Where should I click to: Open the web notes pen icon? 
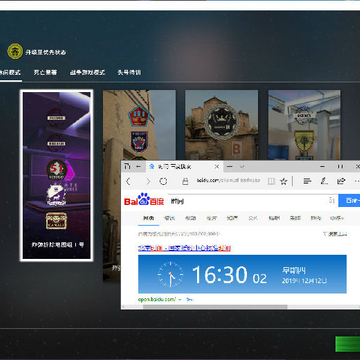tap(324, 181)
